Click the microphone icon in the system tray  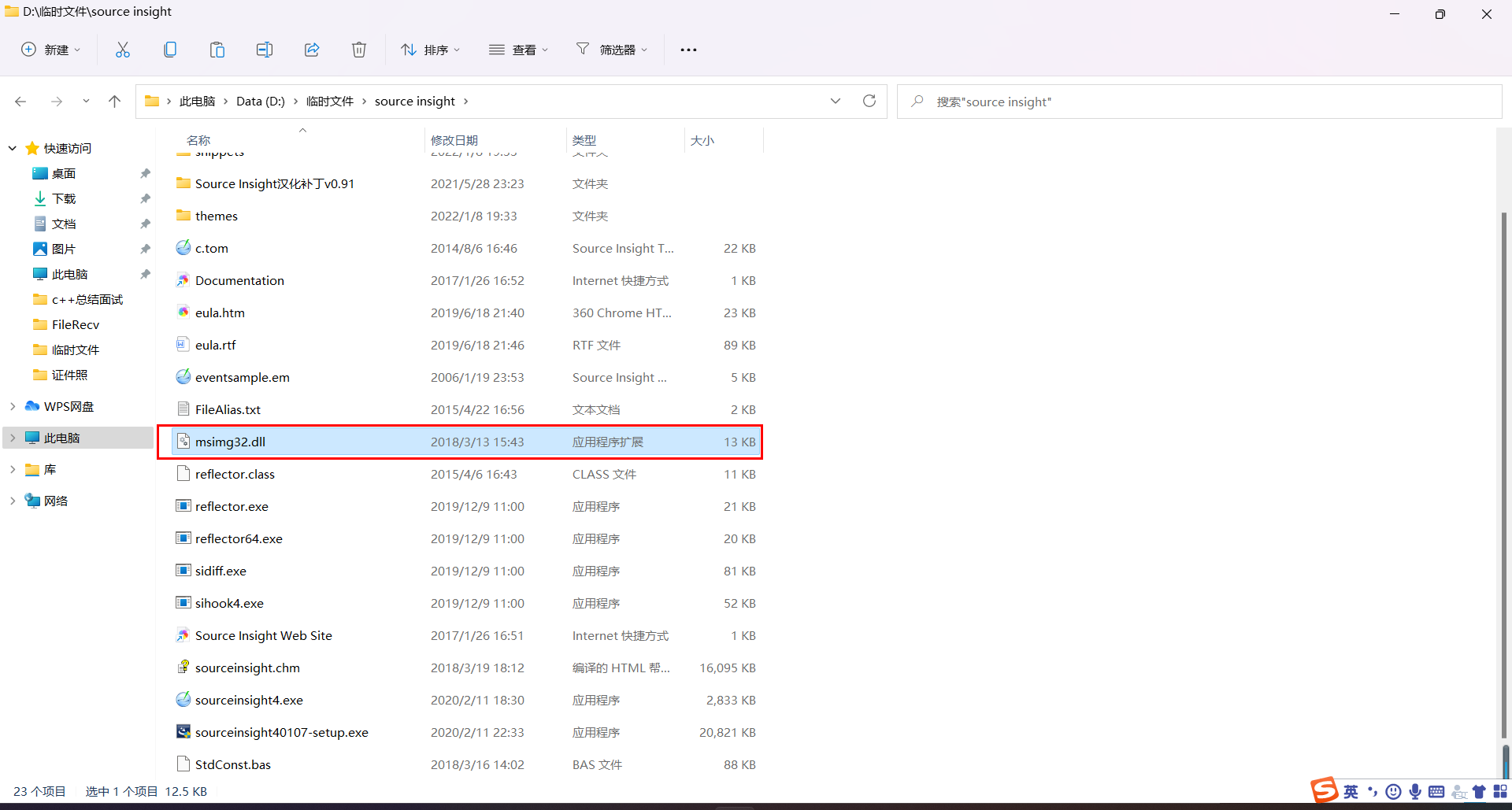pyautogui.click(x=1416, y=792)
